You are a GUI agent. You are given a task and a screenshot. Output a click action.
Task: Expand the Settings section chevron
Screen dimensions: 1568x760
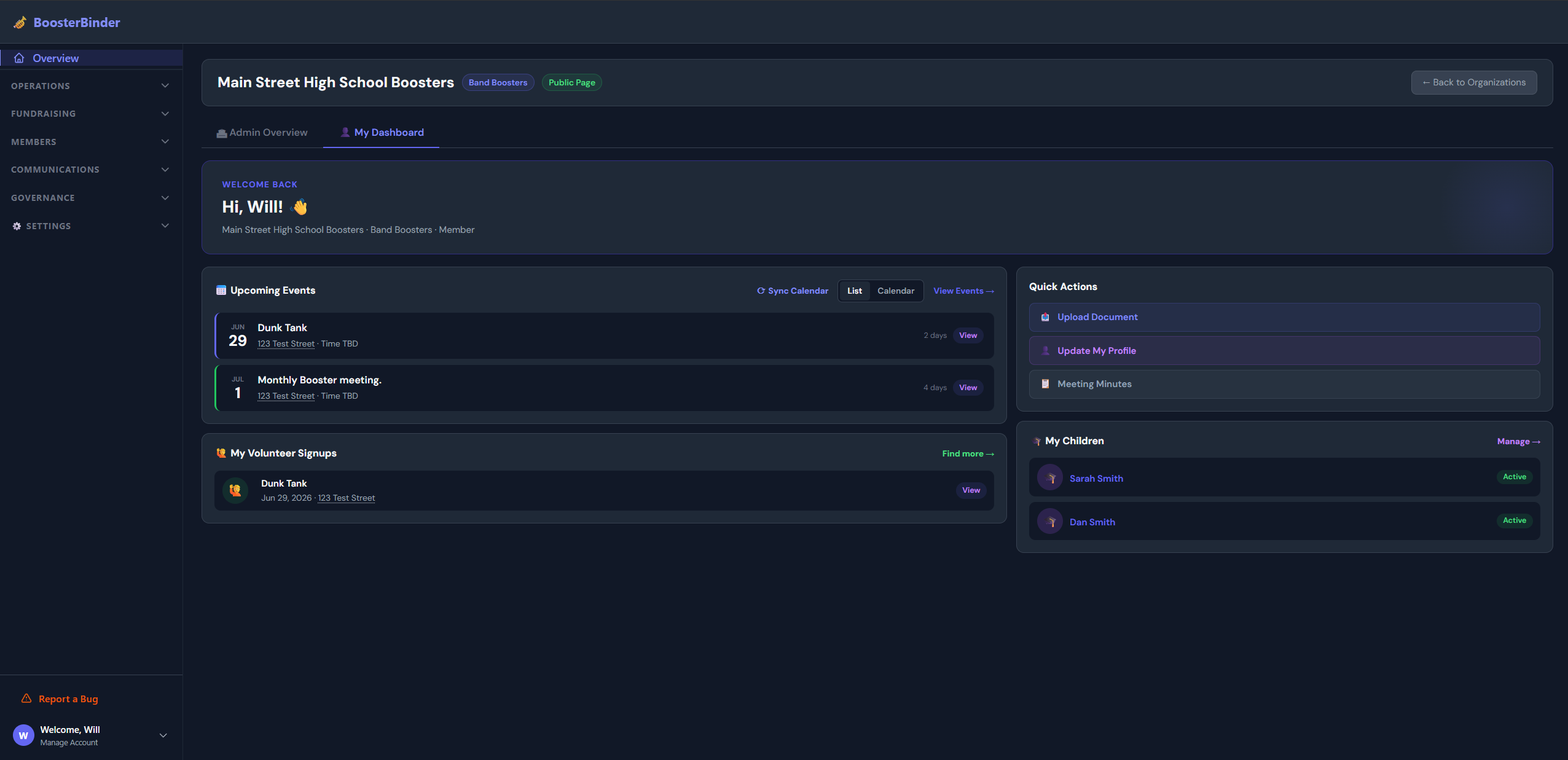(x=165, y=226)
